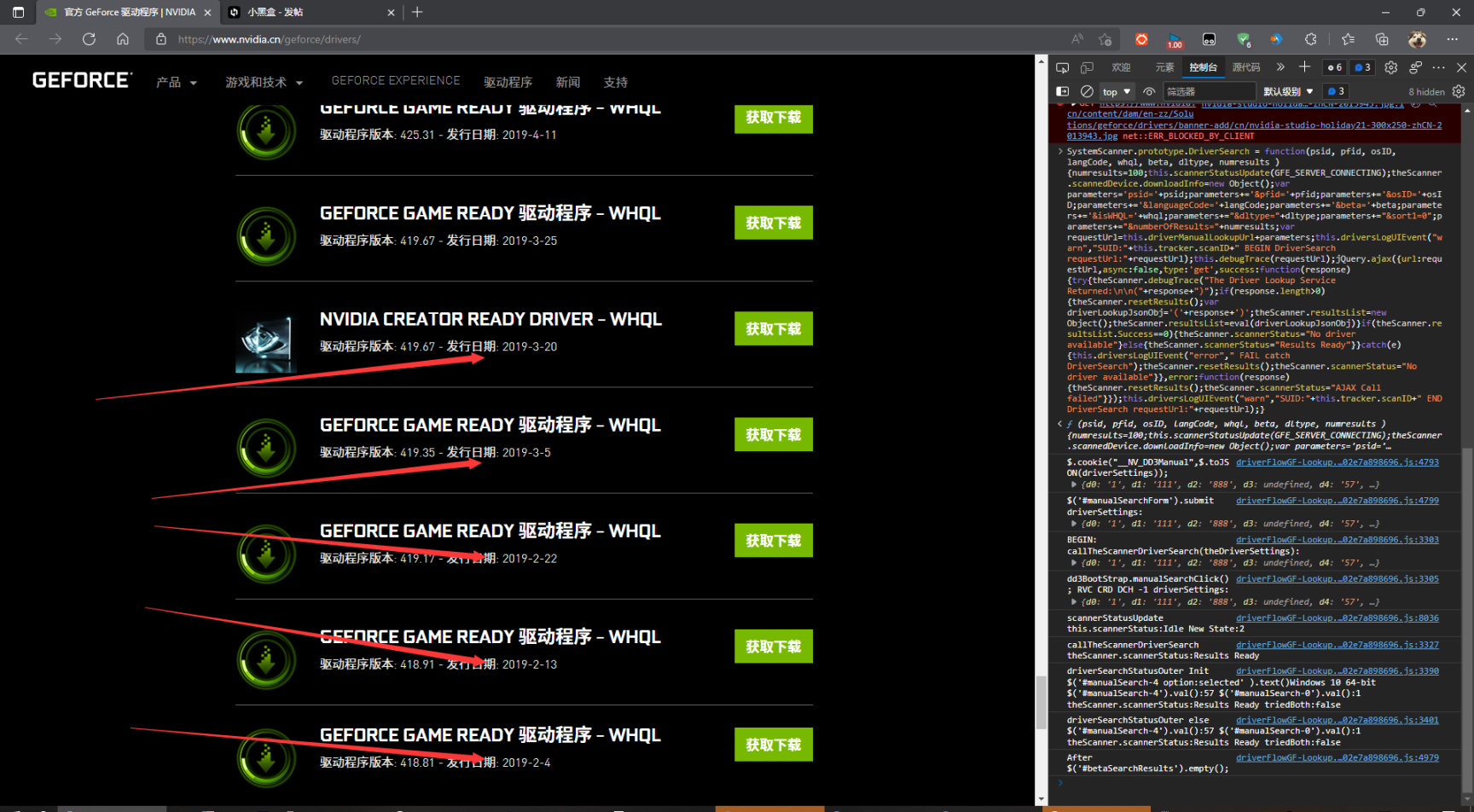
Task: Open the browser Settings and more menu
Action: (x=1453, y=39)
